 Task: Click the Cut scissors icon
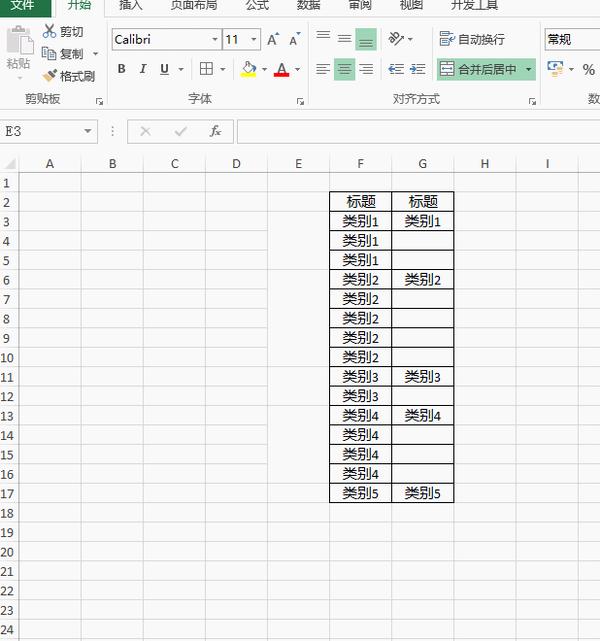pos(49,31)
